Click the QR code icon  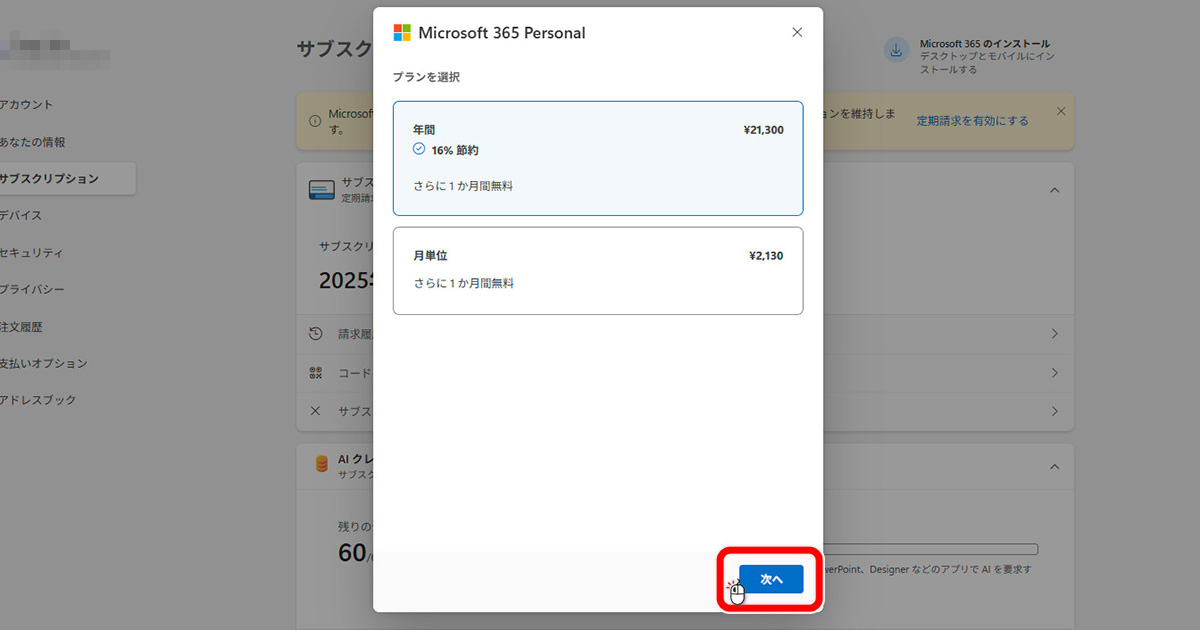[x=316, y=373]
